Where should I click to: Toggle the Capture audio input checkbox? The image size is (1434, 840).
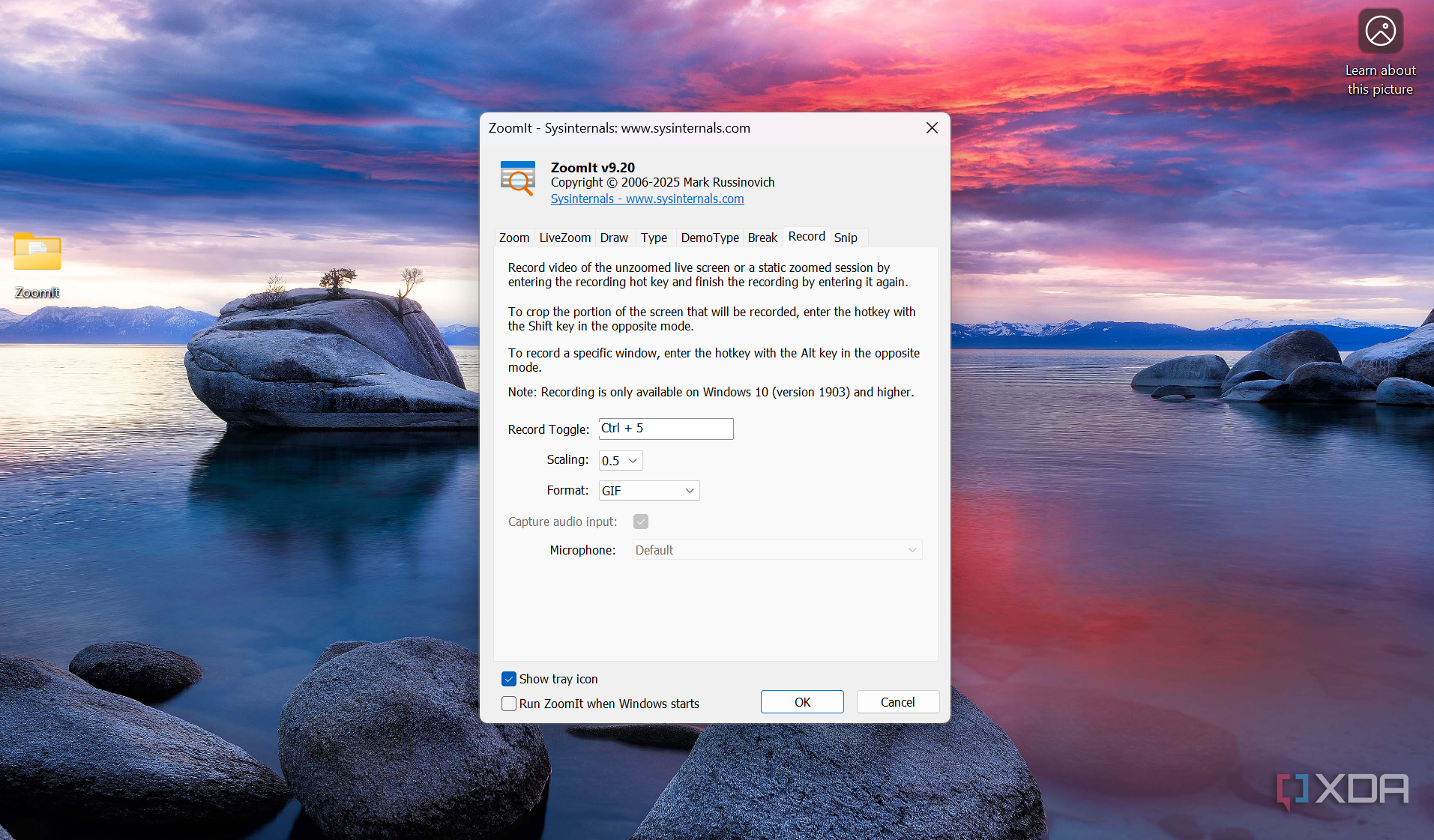point(641,522)
